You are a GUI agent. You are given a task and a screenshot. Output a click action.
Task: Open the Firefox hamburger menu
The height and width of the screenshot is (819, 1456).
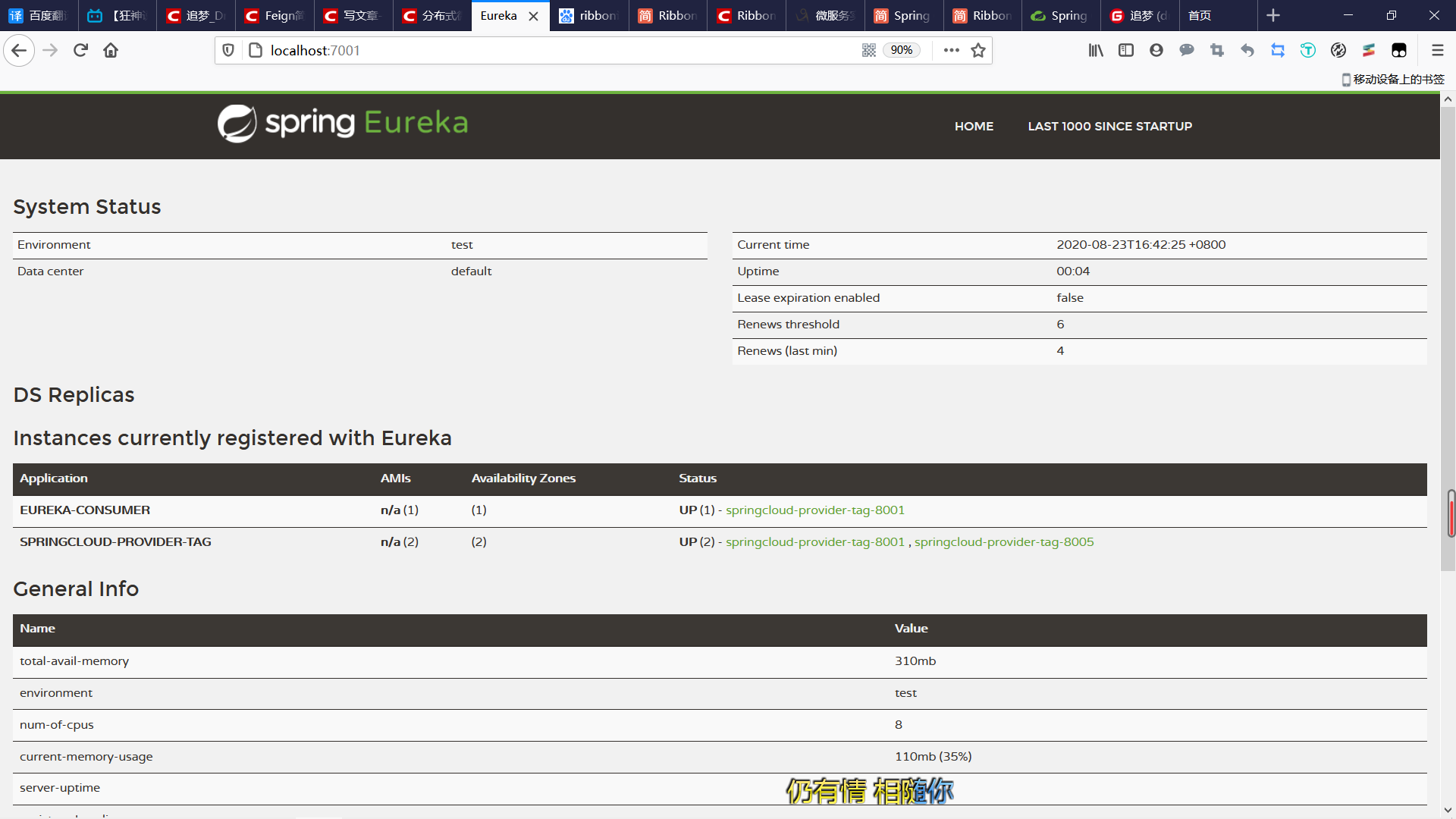pyautogui.click(x=1437, y=50)
